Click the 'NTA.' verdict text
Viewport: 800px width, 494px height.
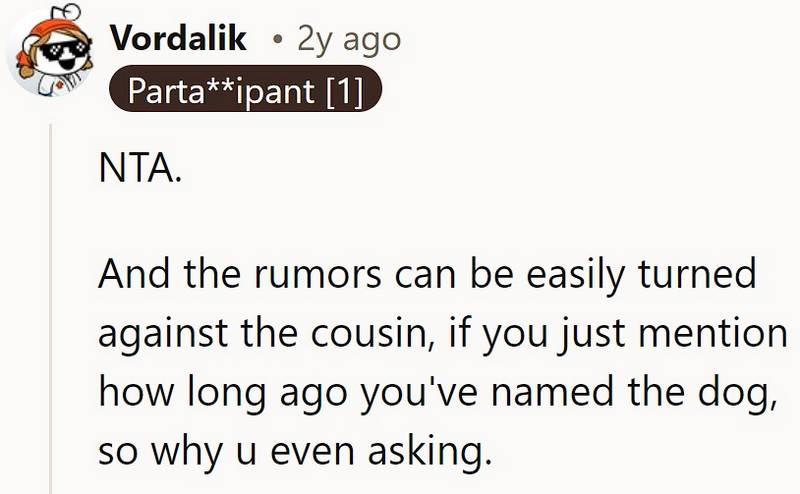(140, 168)
